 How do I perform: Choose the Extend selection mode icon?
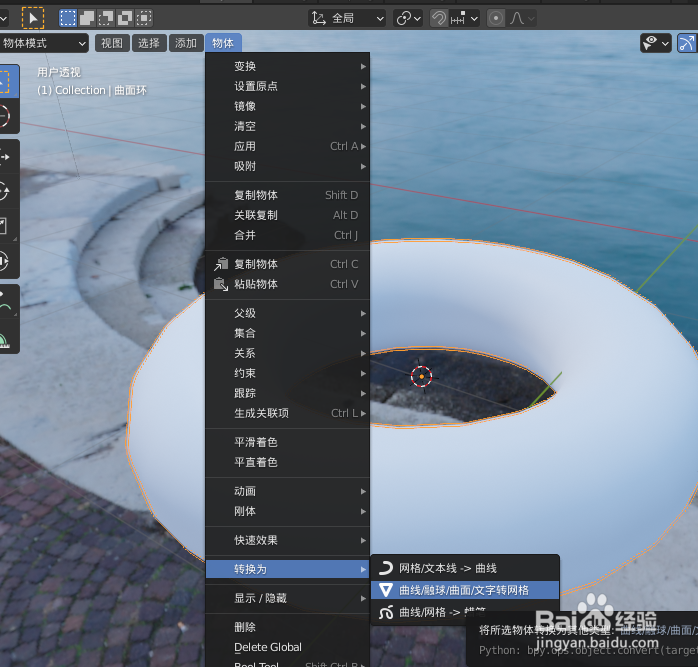[87, 18]
